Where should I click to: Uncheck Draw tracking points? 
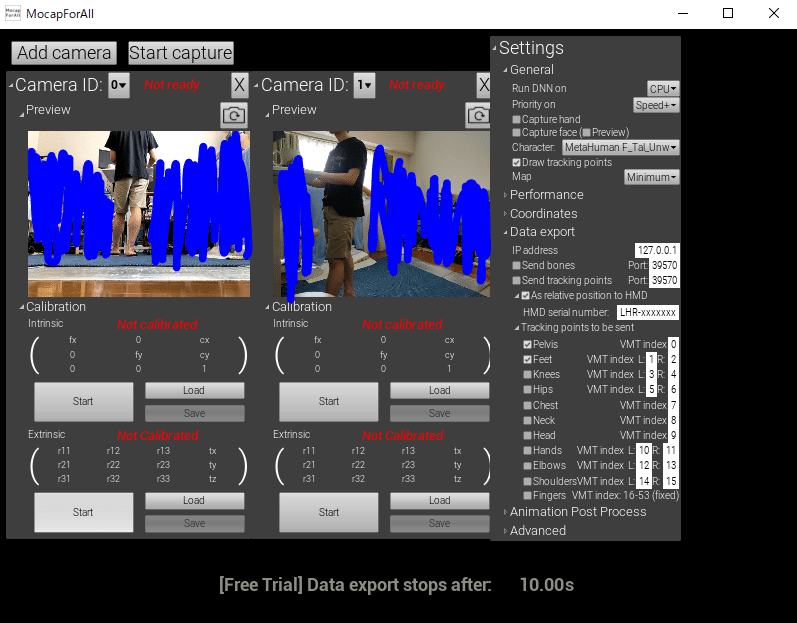tap(516, 163)
